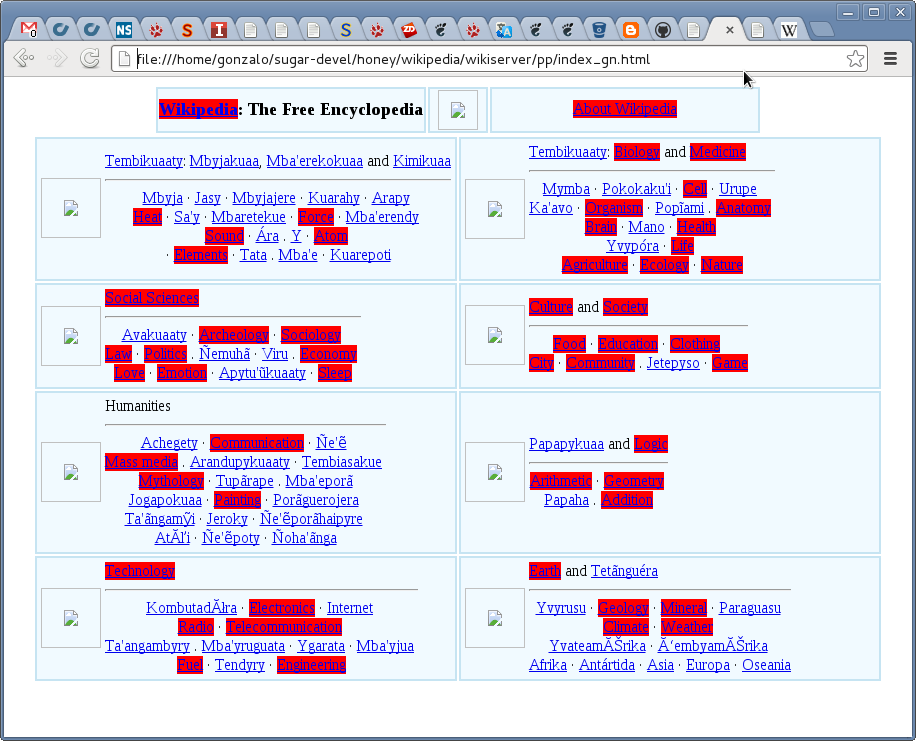
Task: Switch to the Google Translate tab
Action: point(504,30)
